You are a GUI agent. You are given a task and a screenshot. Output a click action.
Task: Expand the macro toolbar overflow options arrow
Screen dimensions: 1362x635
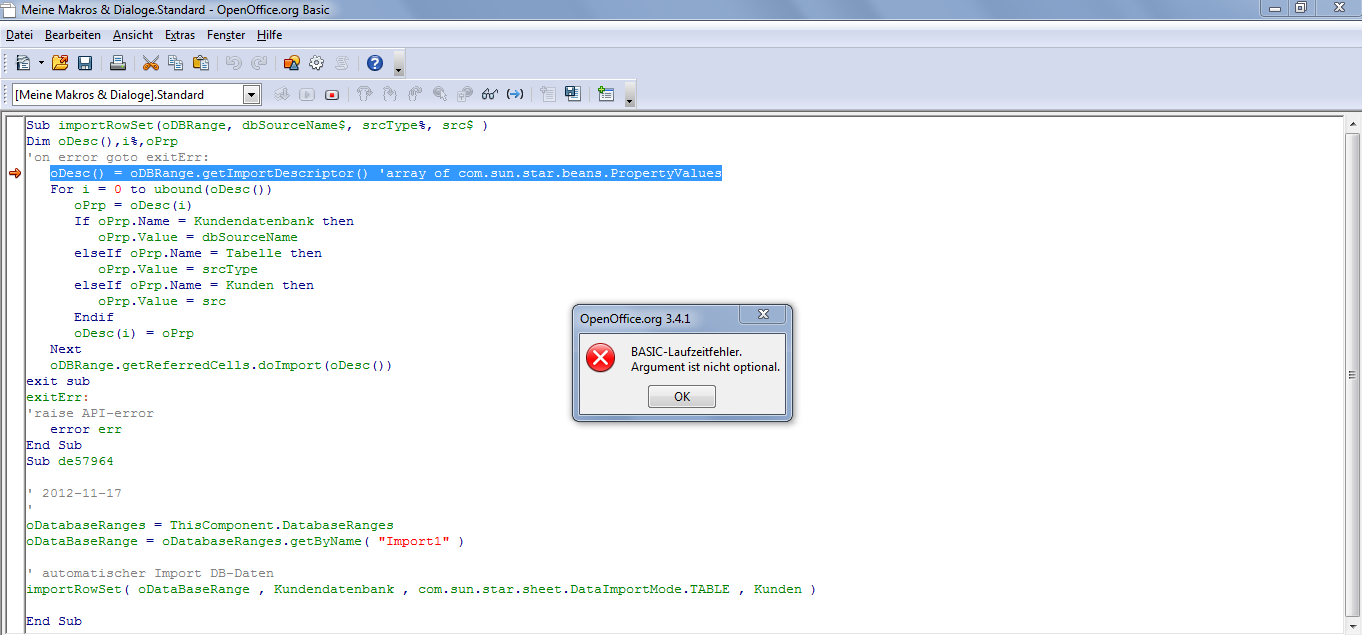pyautogui.click(x=629, y=101)
